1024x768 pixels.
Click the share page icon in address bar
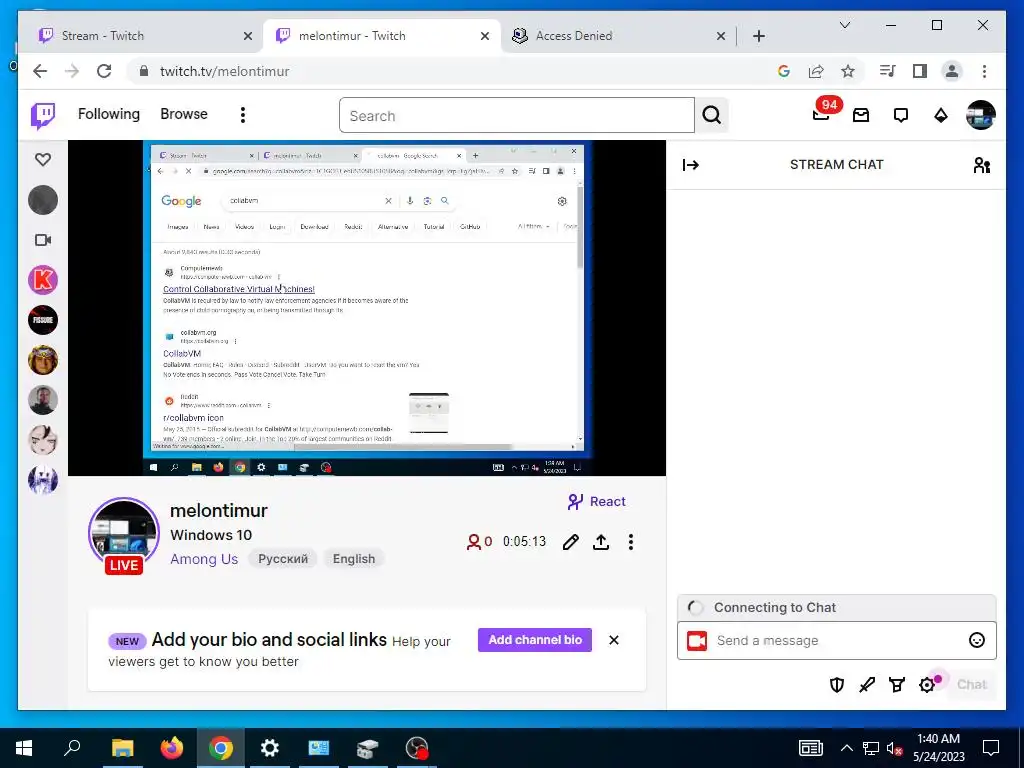point(816,71)
